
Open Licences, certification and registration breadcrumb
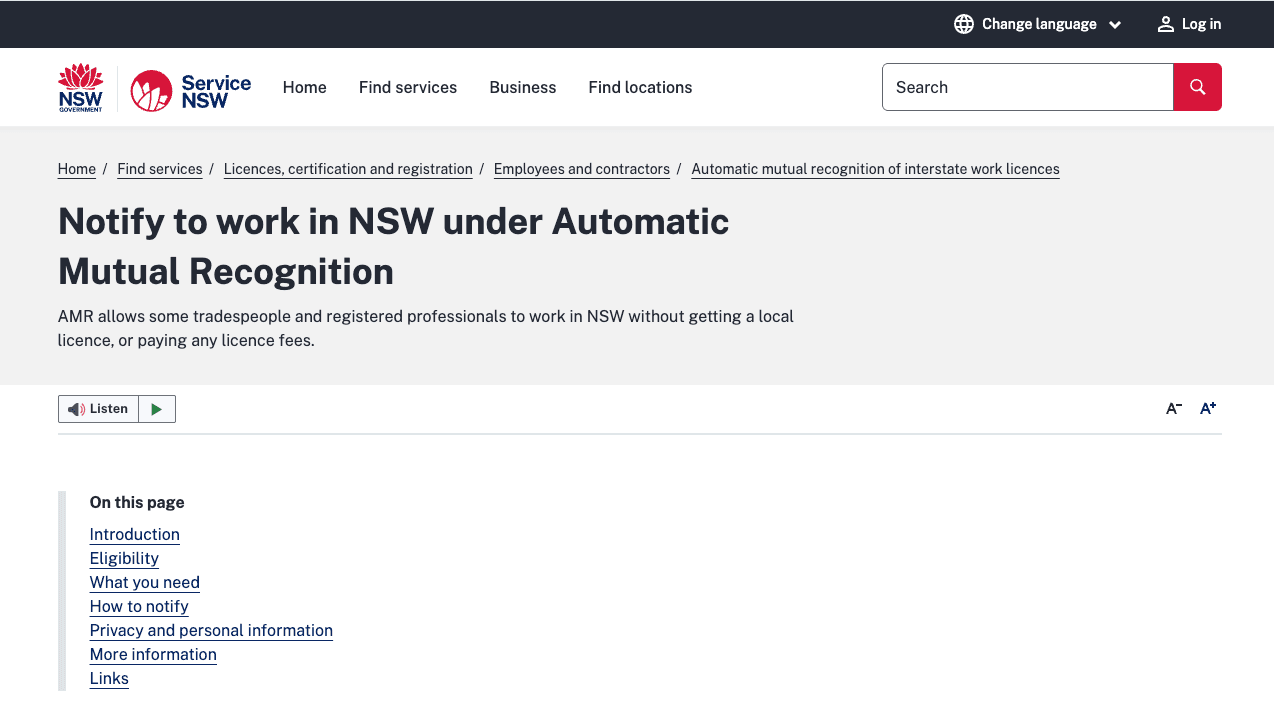point(348,169)
